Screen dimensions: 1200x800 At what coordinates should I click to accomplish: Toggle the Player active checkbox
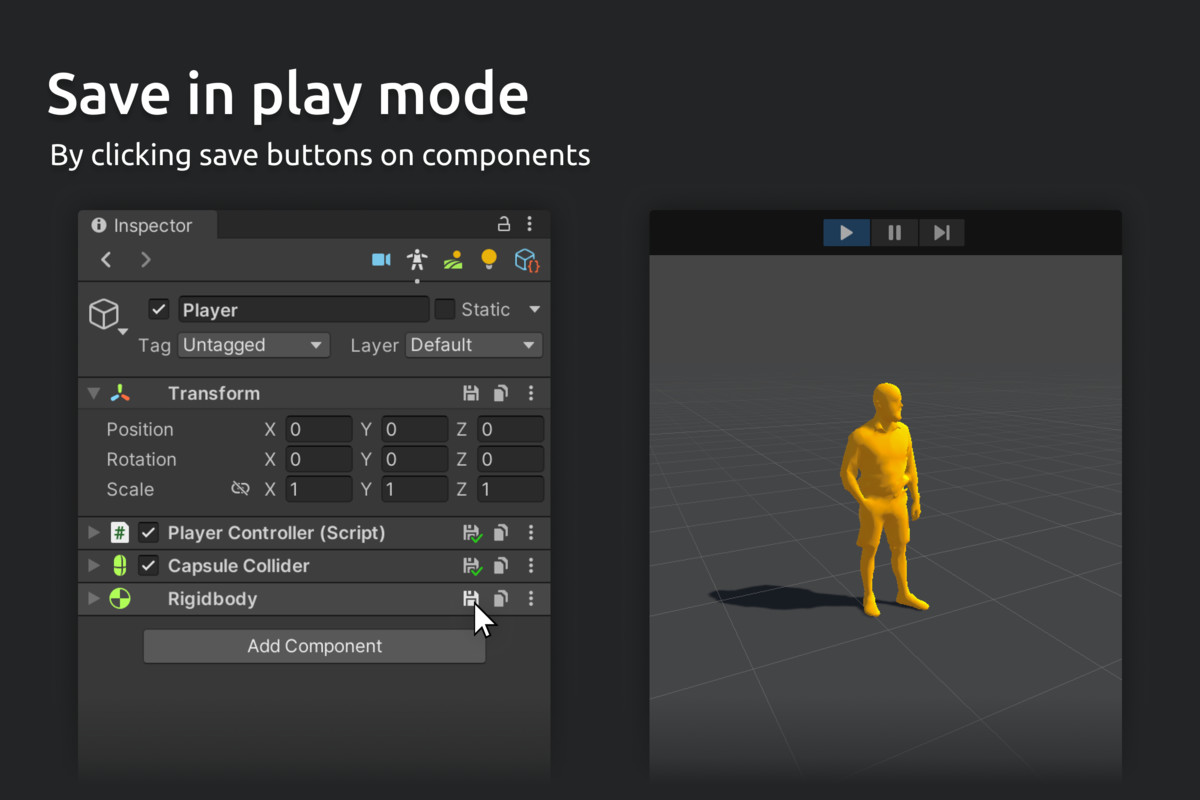(x=158, y=309)
